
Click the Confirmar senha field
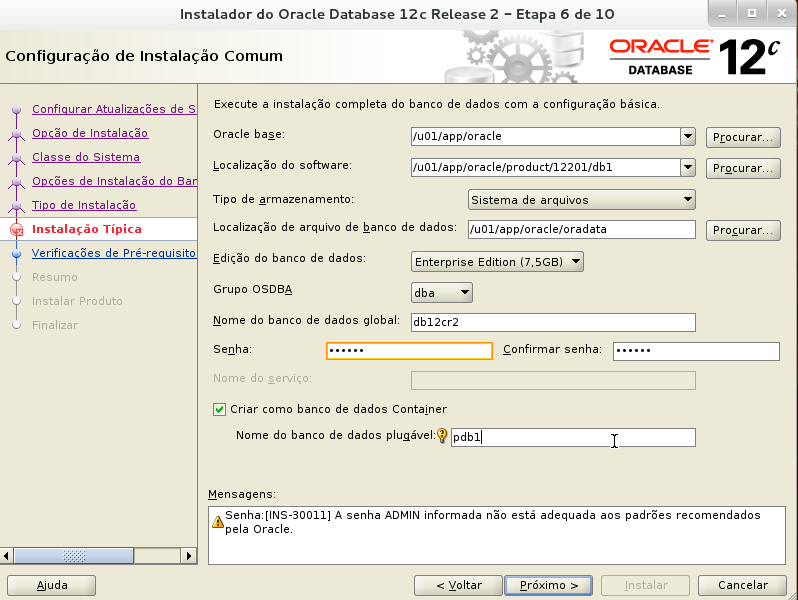(696, 352)
